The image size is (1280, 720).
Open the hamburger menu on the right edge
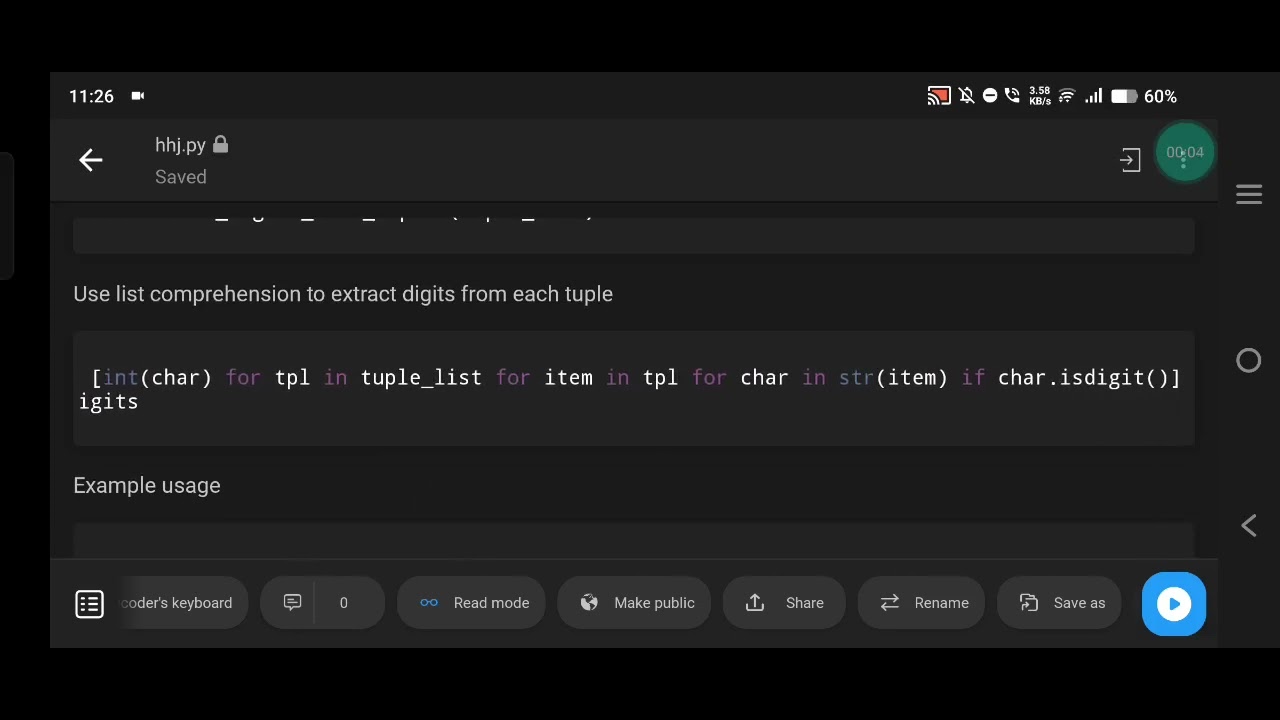(1249, 194)
